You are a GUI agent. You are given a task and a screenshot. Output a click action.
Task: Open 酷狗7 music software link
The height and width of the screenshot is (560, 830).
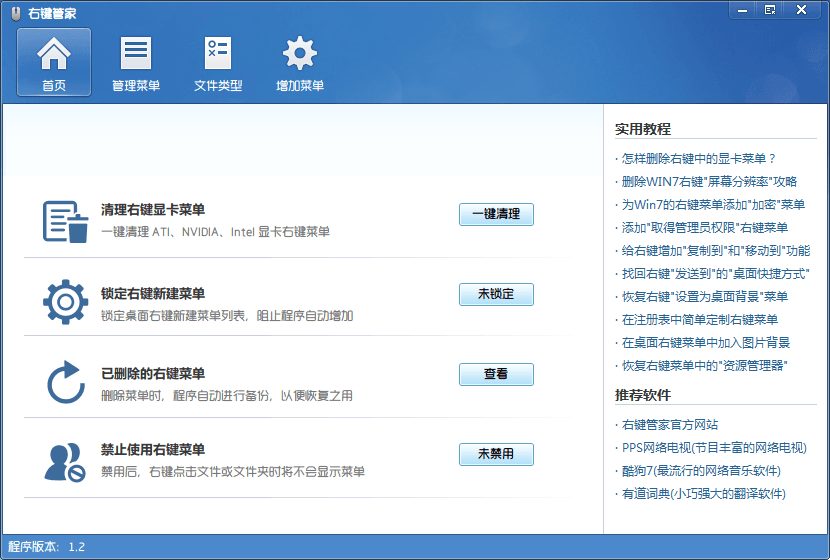pyautogui.click(x=701, y=471)
